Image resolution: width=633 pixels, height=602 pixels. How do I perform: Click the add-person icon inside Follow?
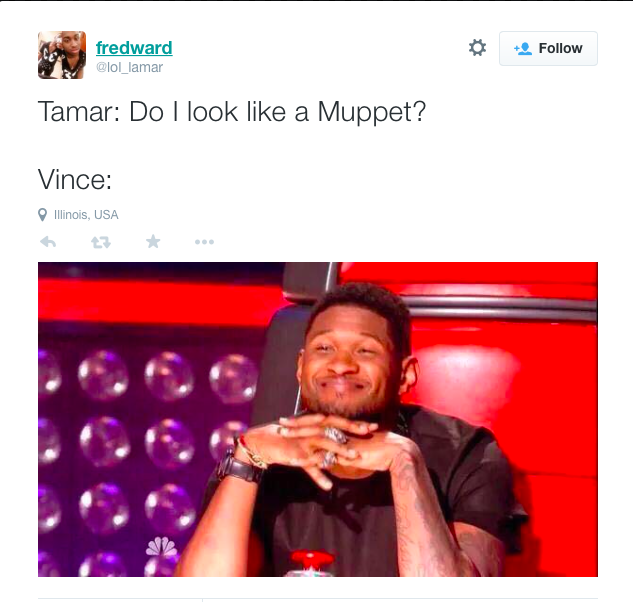tap(523, 49)
